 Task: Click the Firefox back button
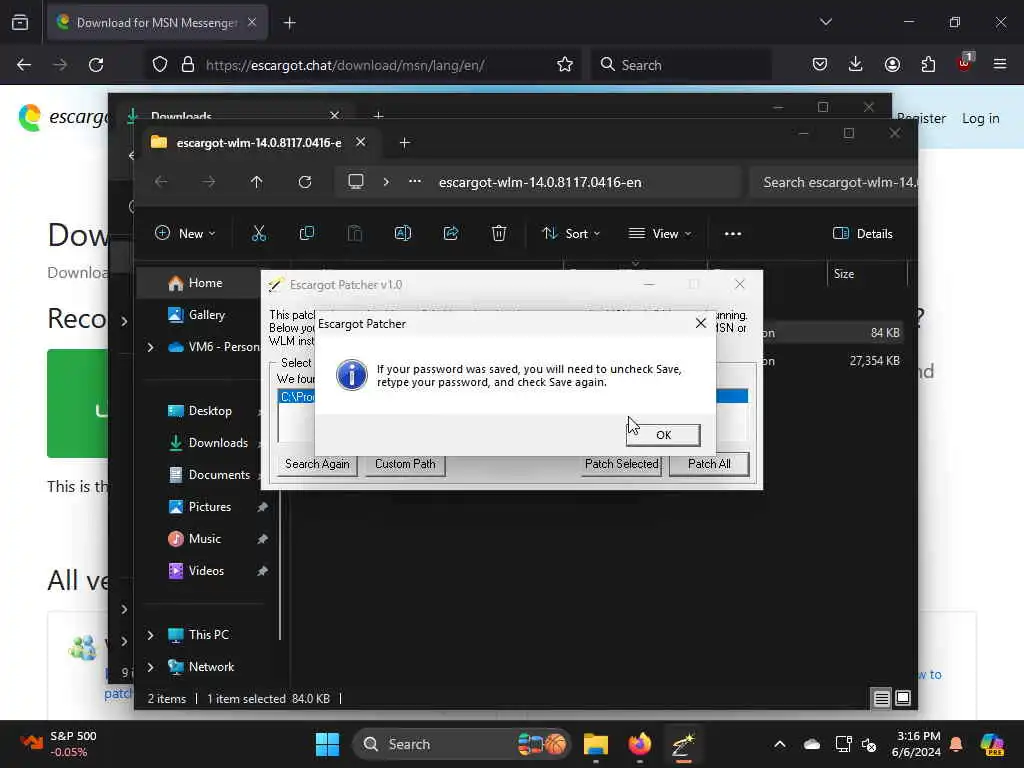[x=24, y=65]
